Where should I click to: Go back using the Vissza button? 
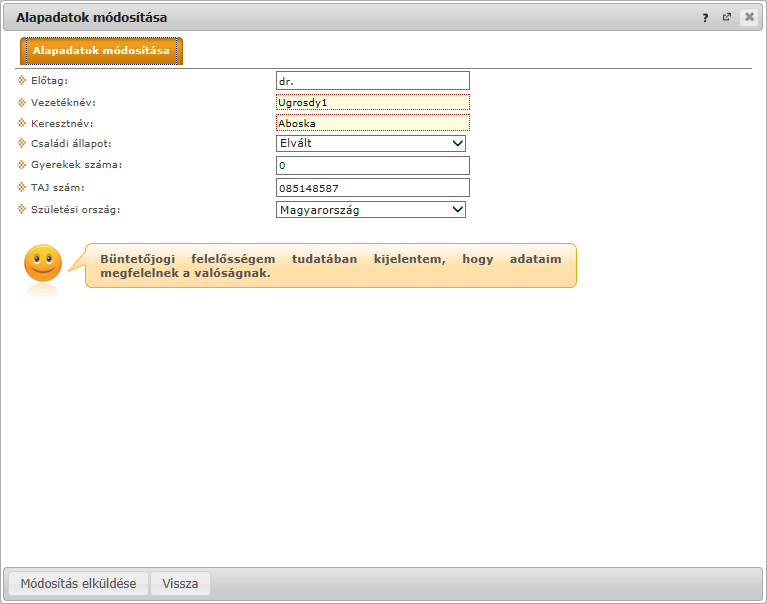[x=180, y=583]
